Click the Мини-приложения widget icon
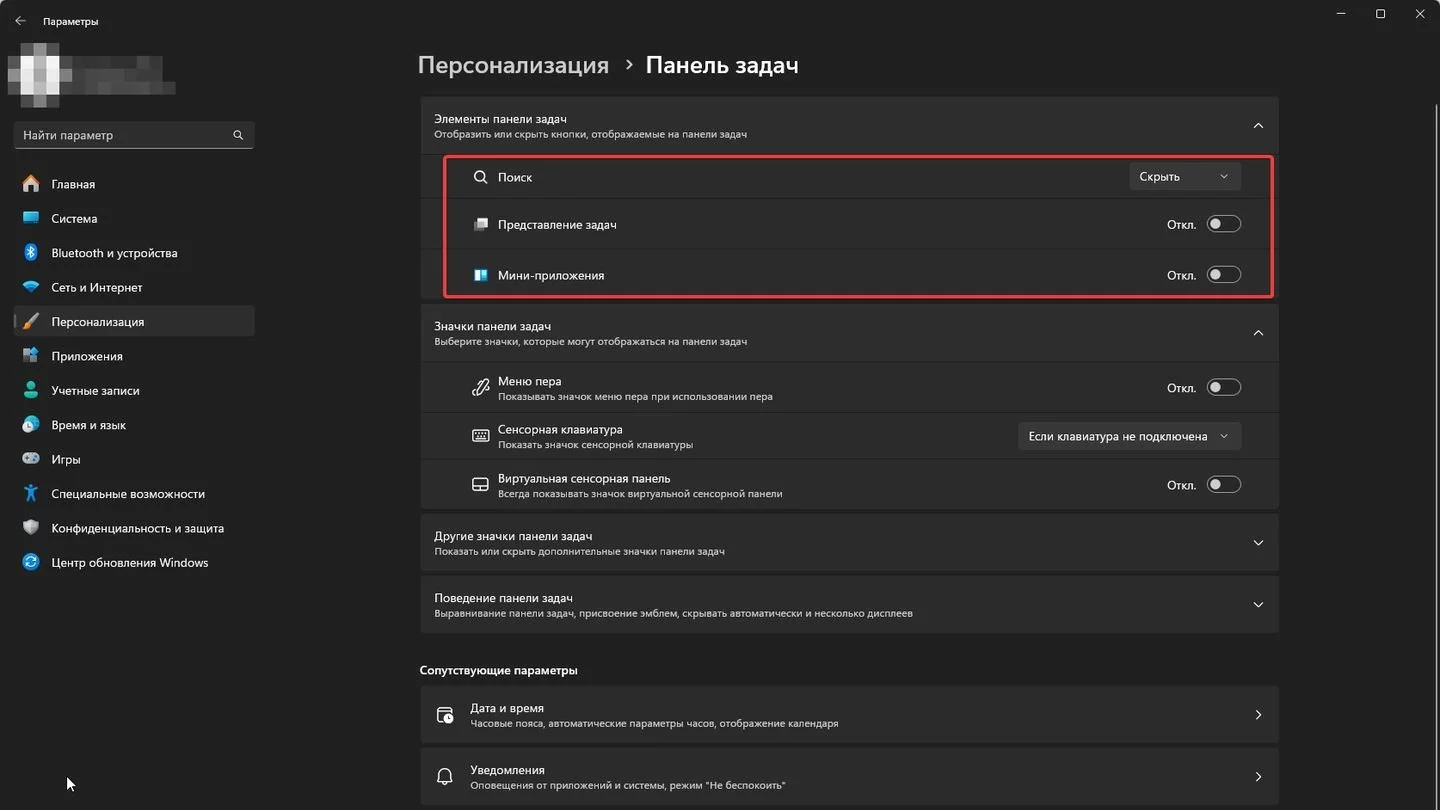This screenshot has height=810, width=1440. [480, 275]
